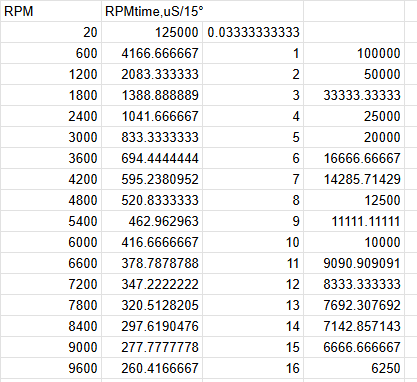Click the cell 833.3333333
This screenshot has width=417, height=382.
click(152, 137)
